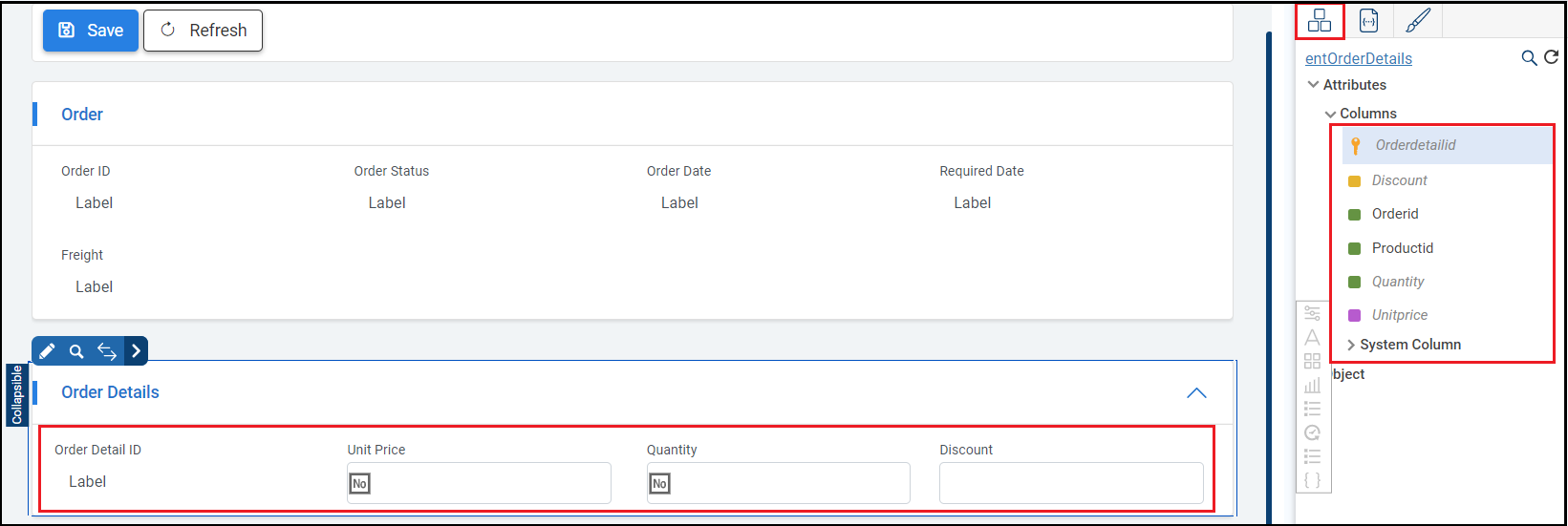Click the sliders settings icon in the side strip
Image resolution: width=1568 pixels, height=526 pixels.
coord(1312,313)
